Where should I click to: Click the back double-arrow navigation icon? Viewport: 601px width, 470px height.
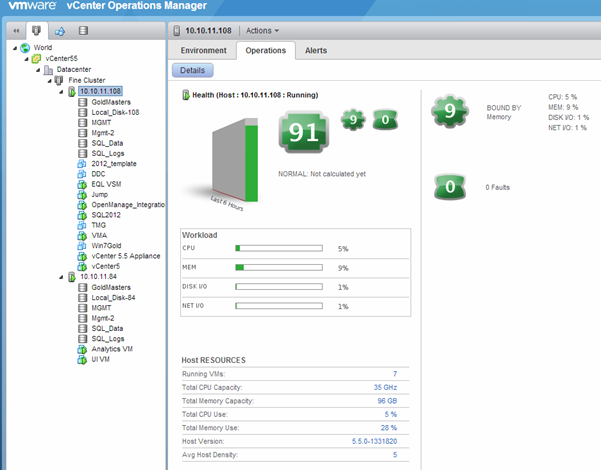point(14,31)
